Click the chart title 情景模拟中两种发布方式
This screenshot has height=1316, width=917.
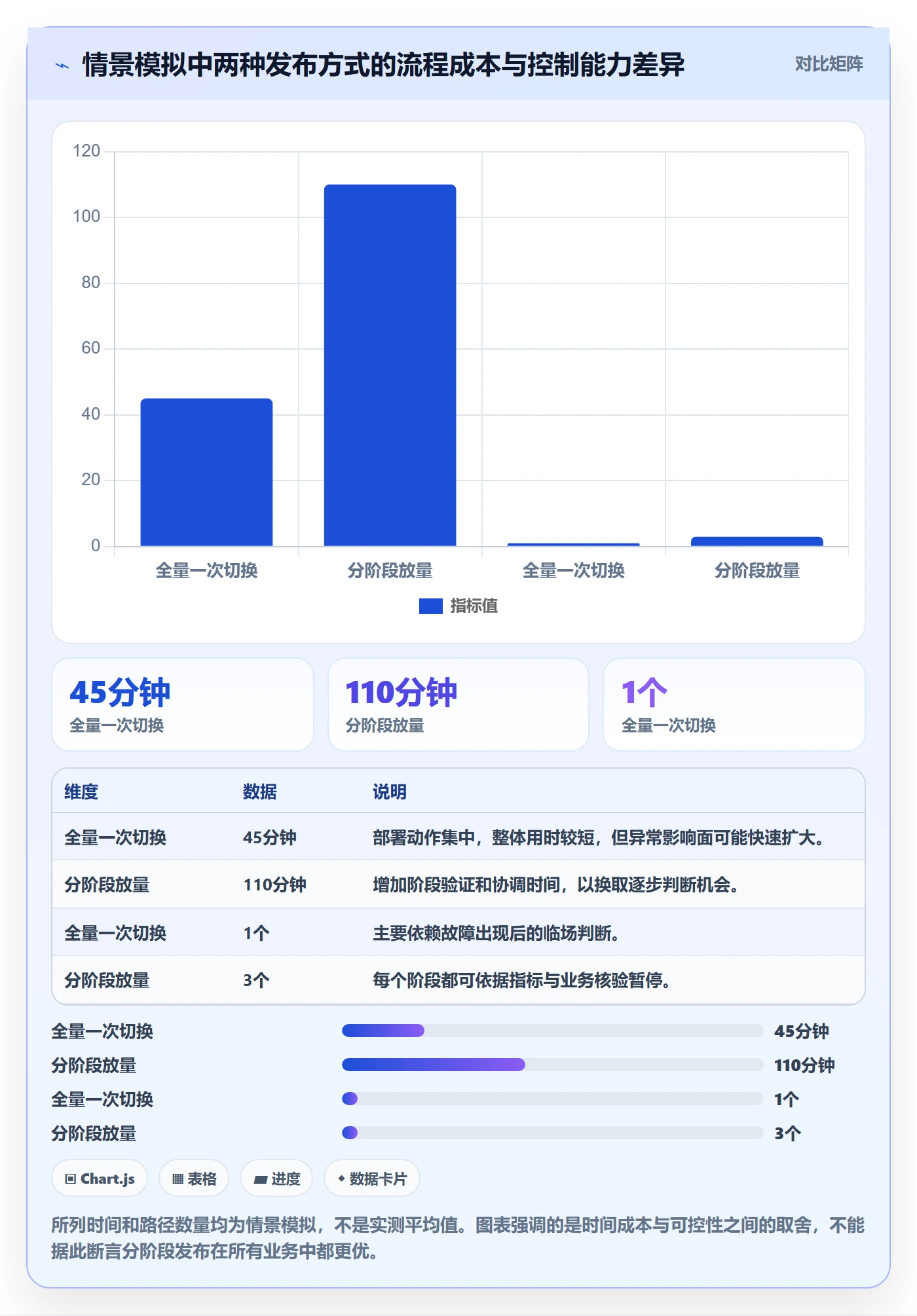(383, 65)
